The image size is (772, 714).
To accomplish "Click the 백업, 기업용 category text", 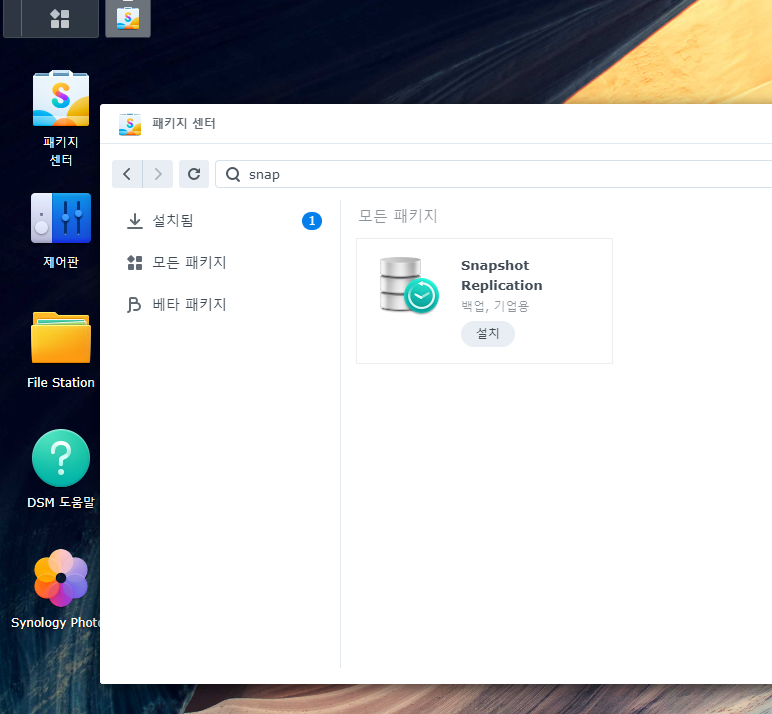I will tap(495, 306).
